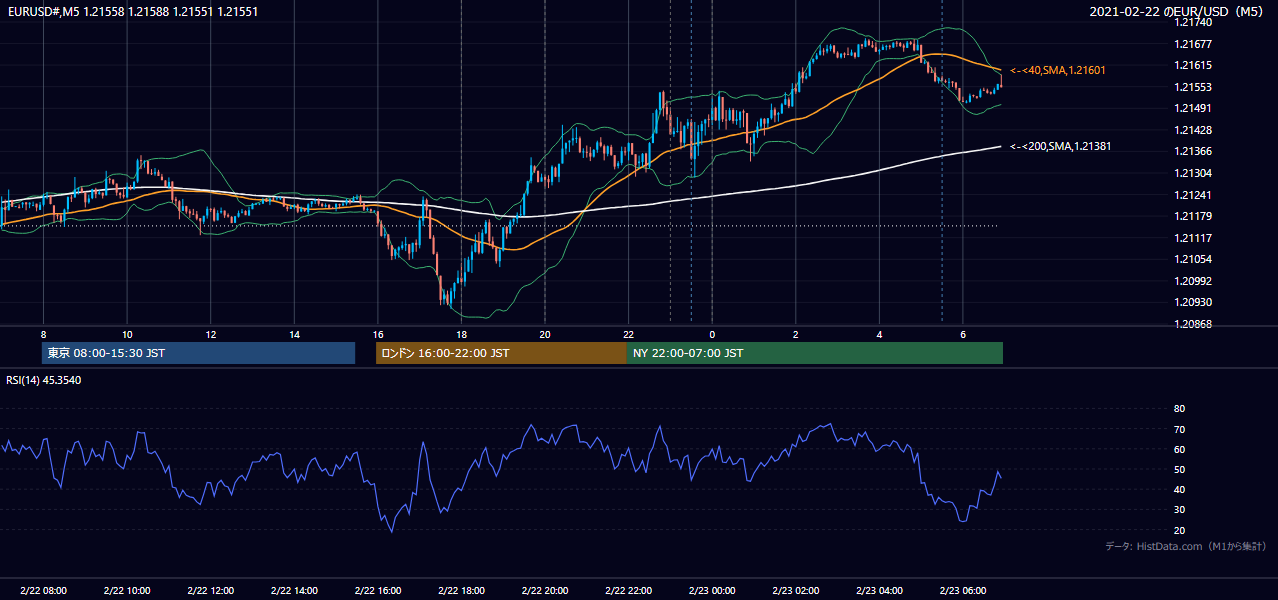Click hour label 18 under price chart
Viewport: 1278px width, 600px height.
461,334
